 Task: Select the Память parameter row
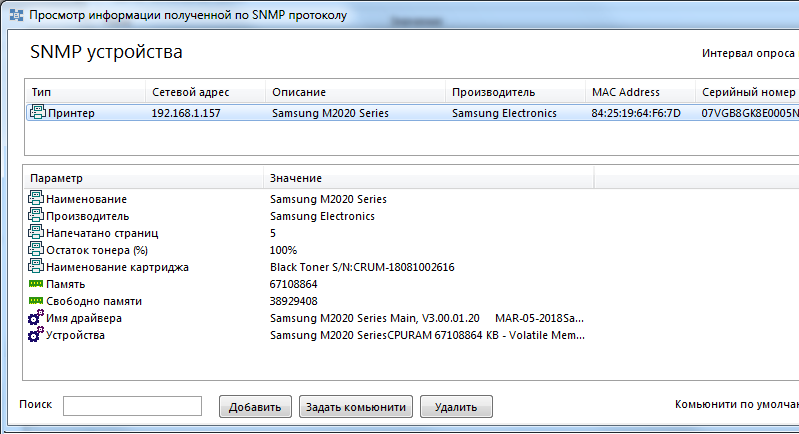click(x=65, y=284)
